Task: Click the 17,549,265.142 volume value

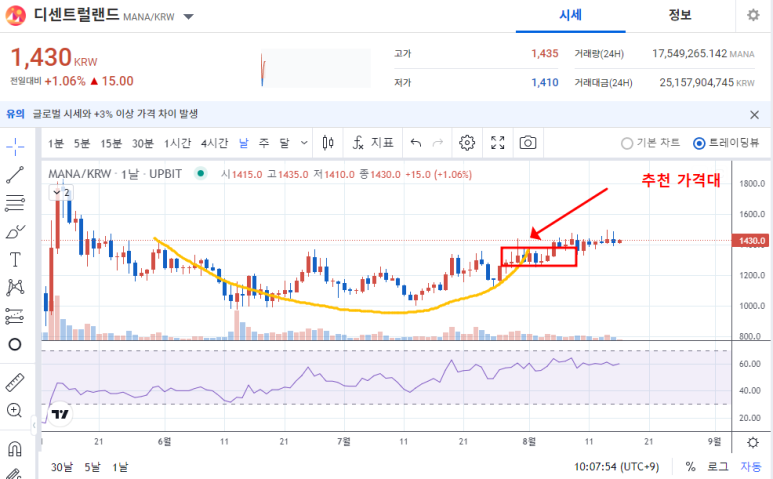Action: tap(689, 53)
